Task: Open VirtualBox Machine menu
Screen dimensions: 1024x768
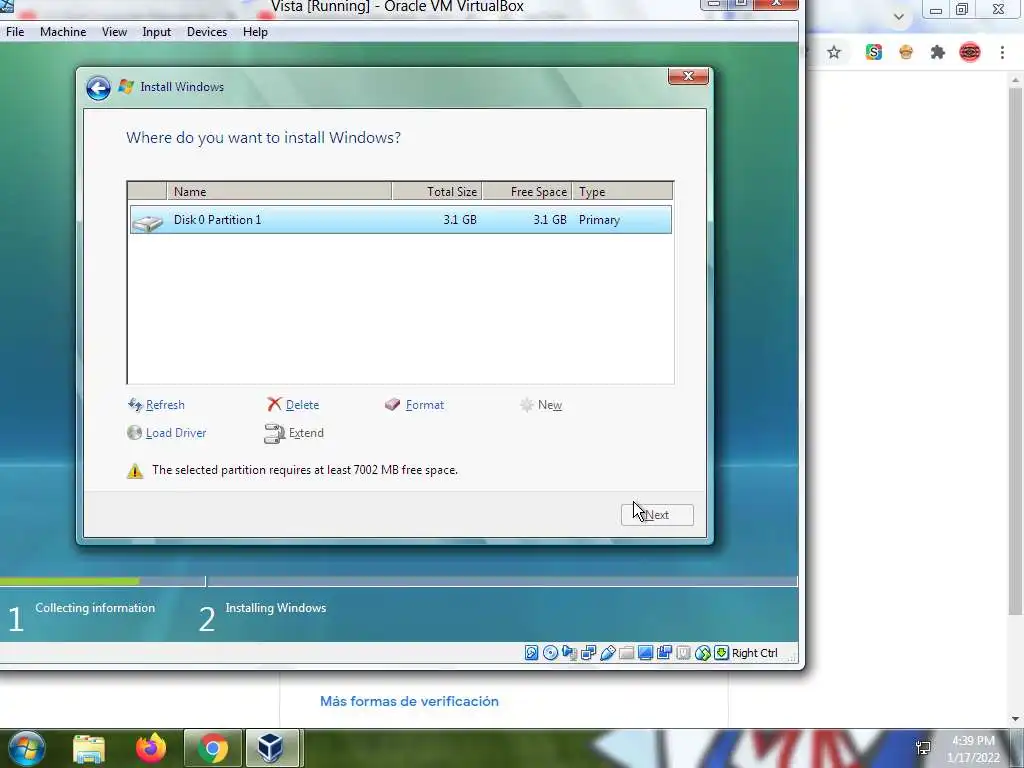Action: (x=63, y=31)
